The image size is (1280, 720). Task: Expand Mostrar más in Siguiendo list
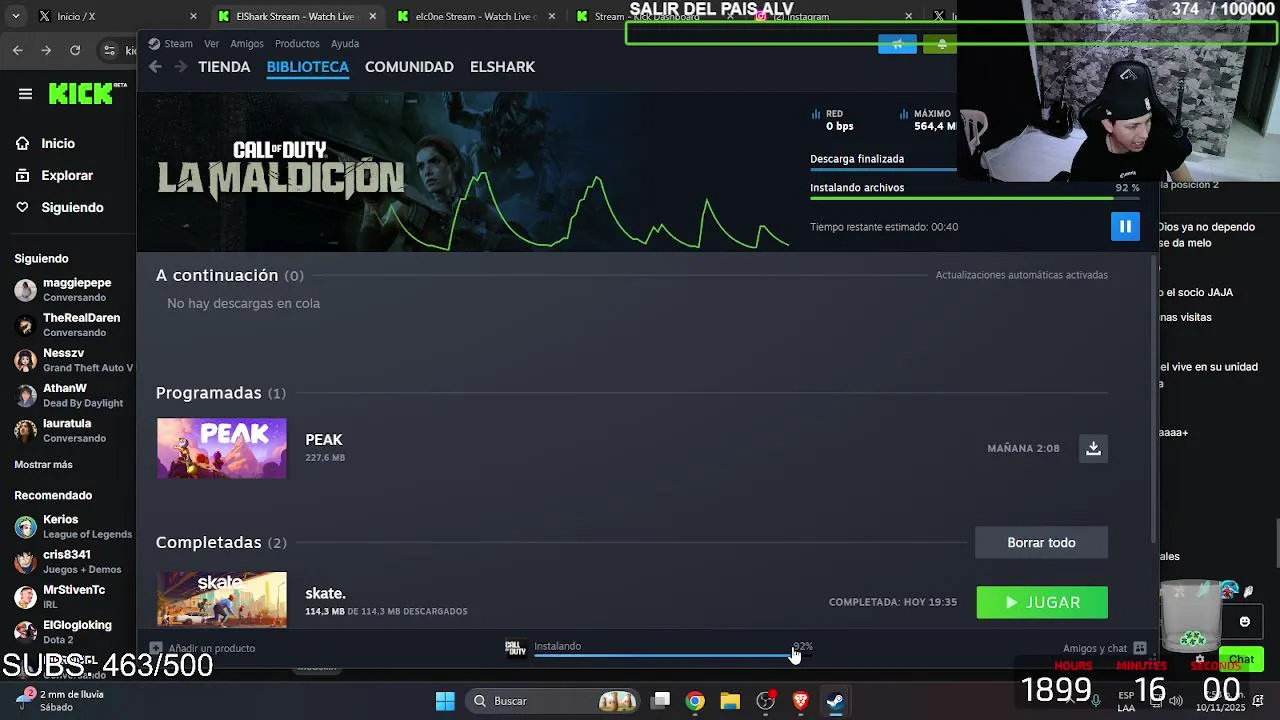pos(43,465)
